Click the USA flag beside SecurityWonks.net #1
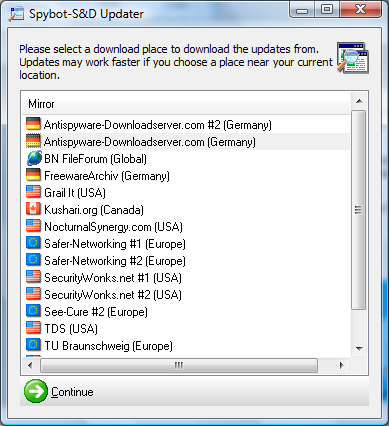The image size is (389, 426). pyautogui.click(x=33, y=277)
